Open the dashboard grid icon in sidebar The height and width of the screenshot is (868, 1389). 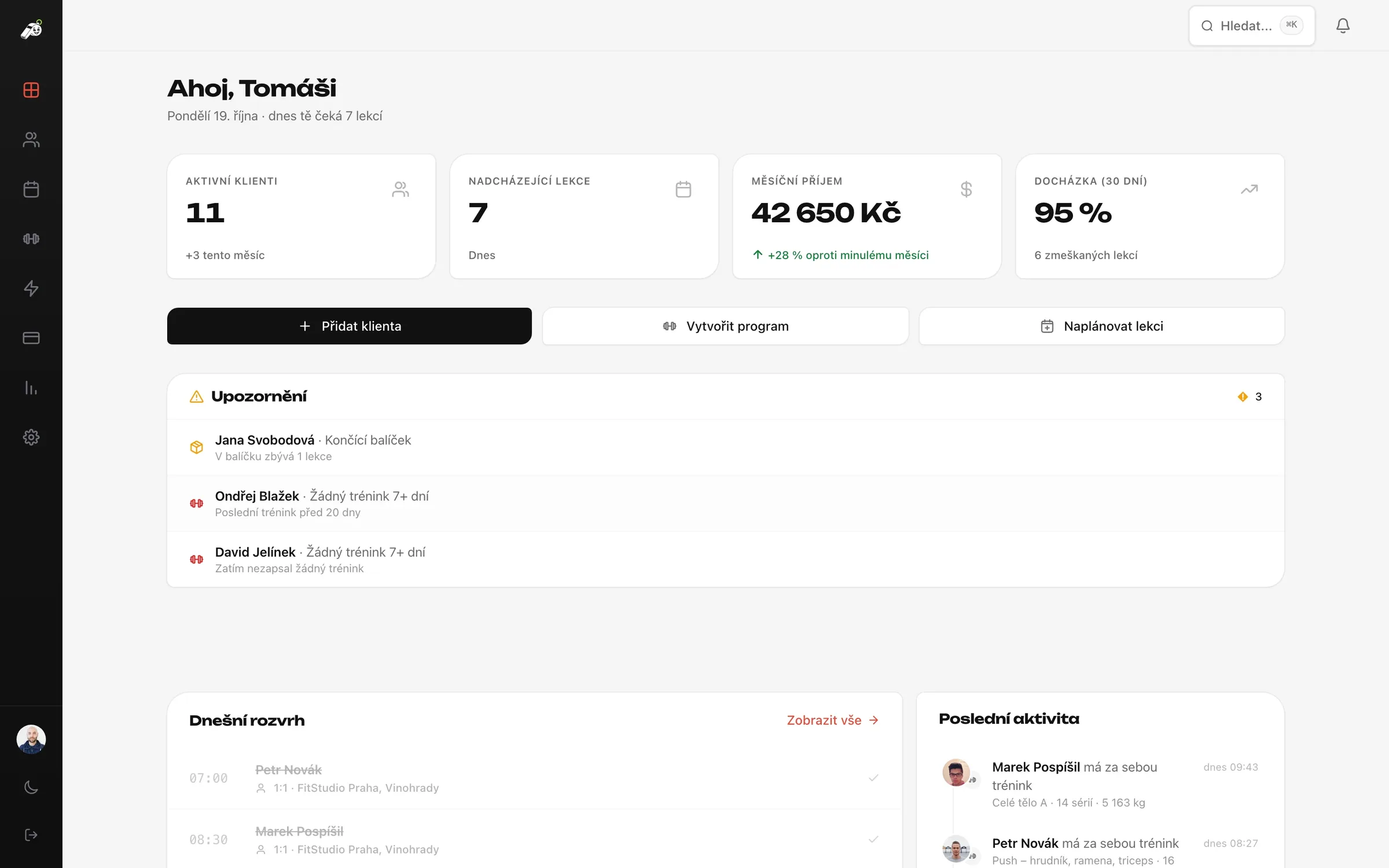[x=31, y=90]
